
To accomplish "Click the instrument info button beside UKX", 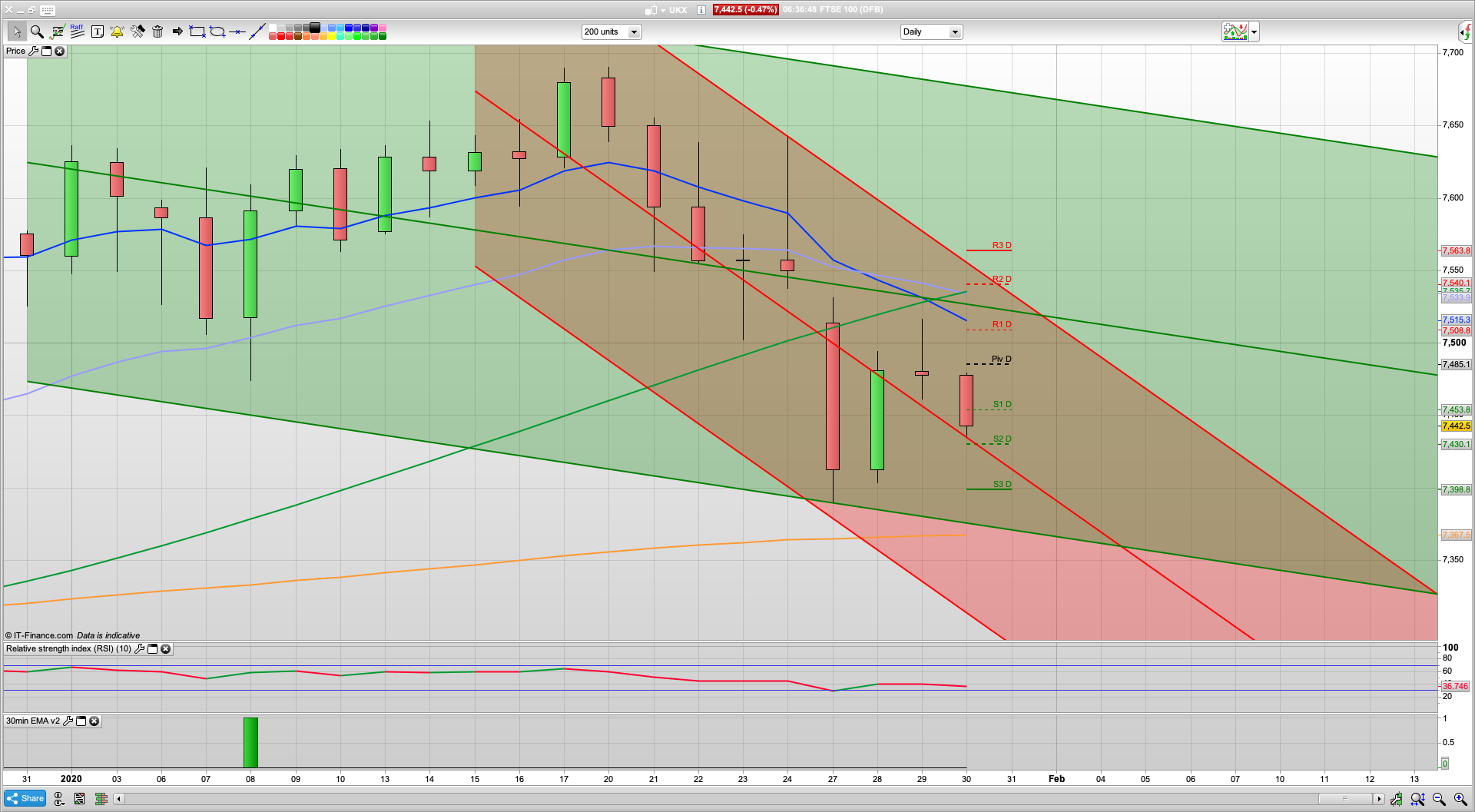I will click(x=701, y=10).
